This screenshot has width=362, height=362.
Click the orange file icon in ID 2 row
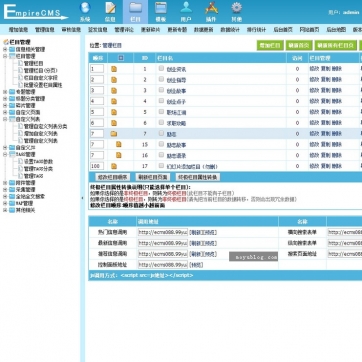point(114,80)
